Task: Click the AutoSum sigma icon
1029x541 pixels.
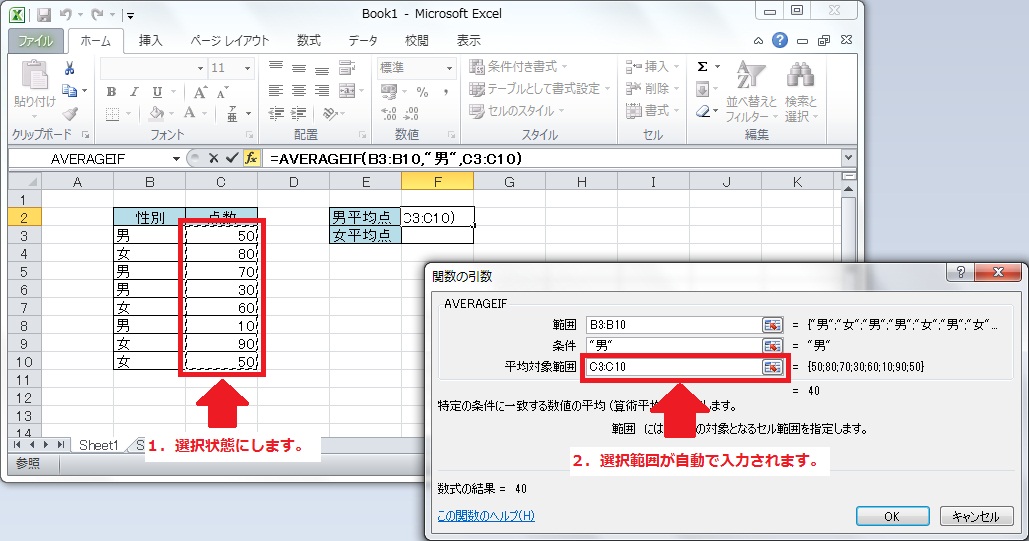Action: [702, 67]
